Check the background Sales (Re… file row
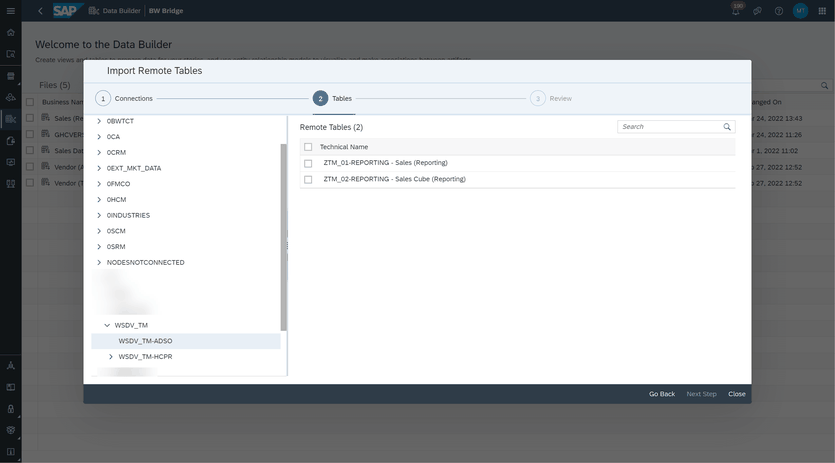 coord(30,118)
